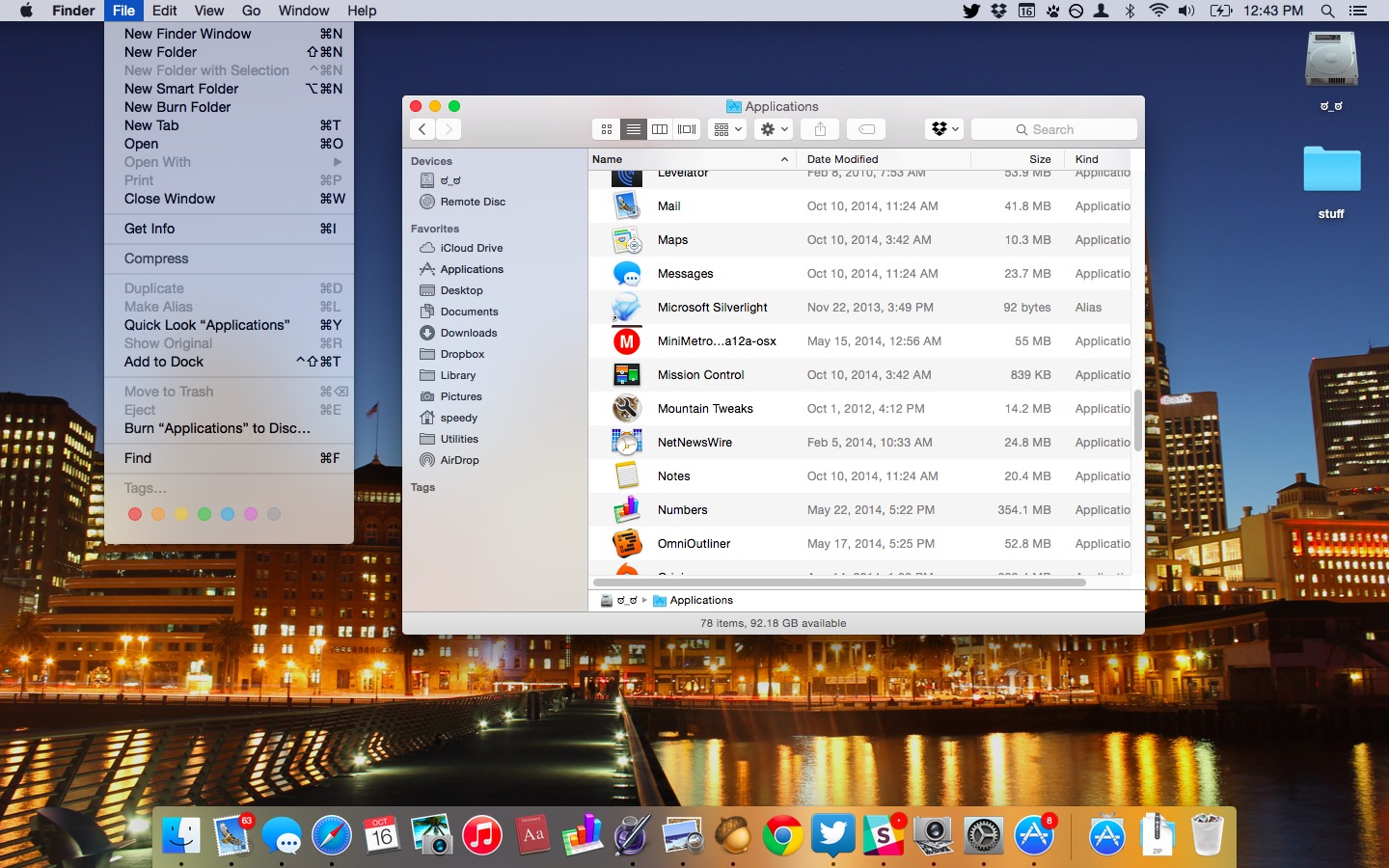This screenshot has height=868, width=1389.
Task: Select AirDrop in the sidebar
Action: [x=459, y=460]
